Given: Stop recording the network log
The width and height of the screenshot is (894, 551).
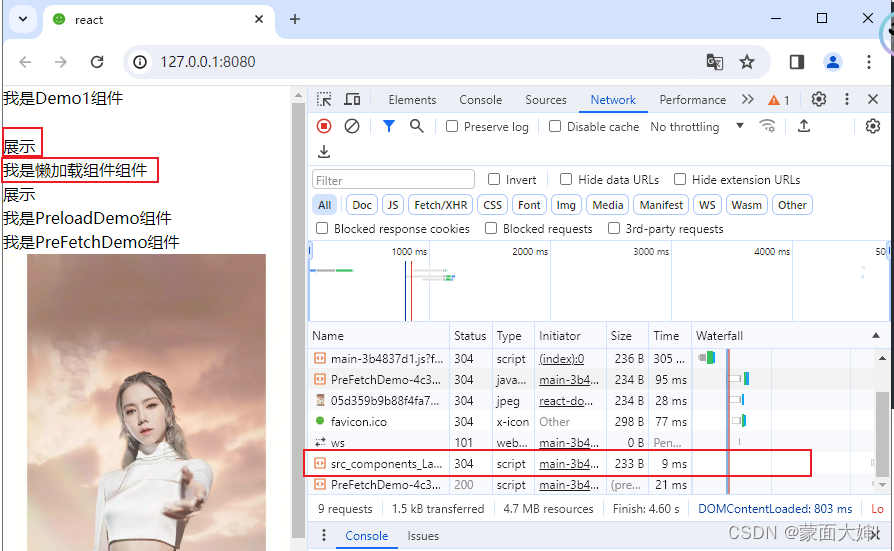Looking at the screenshot, I should click(324, 126).
